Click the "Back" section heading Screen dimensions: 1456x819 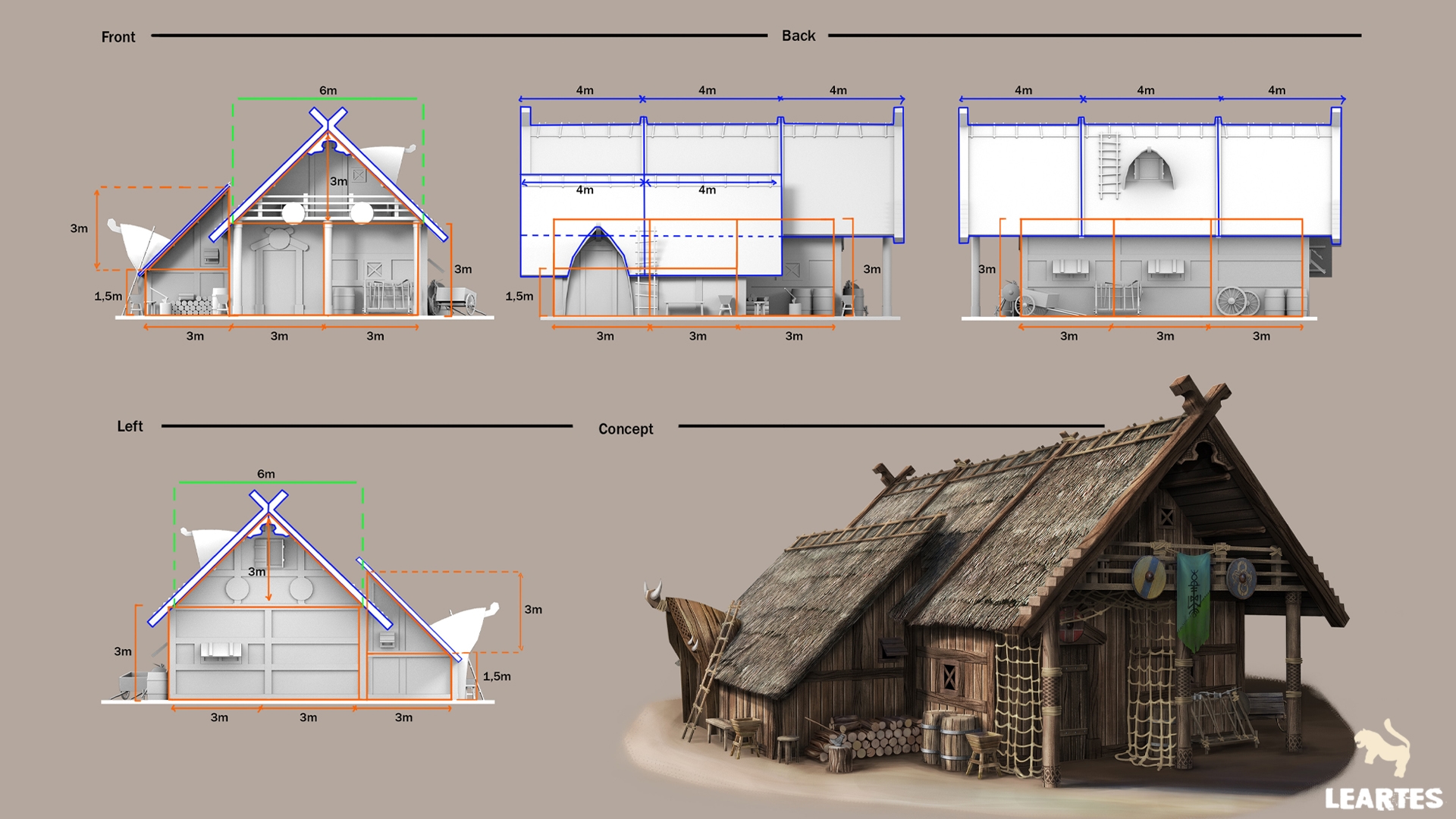799,36
